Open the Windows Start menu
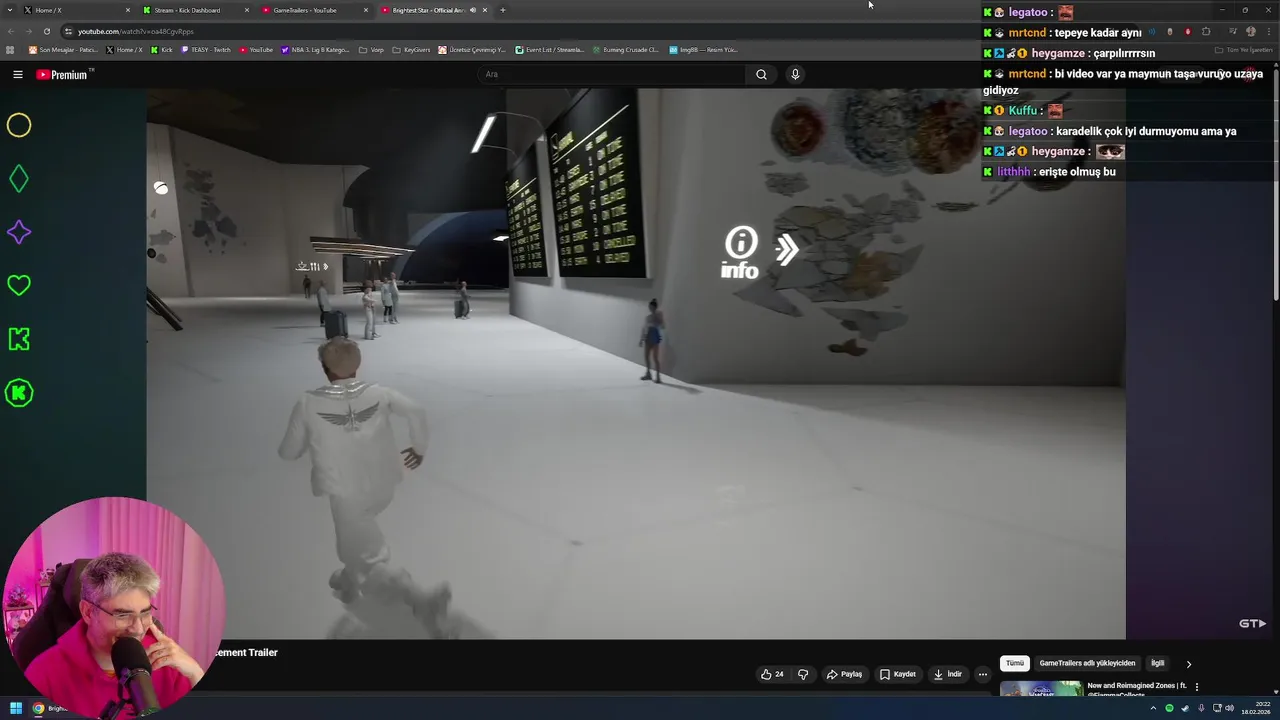This screenshot has width=1280, height=720. (16, 708)
